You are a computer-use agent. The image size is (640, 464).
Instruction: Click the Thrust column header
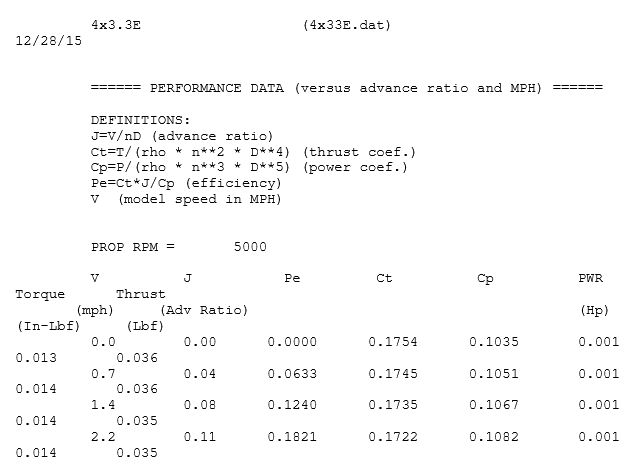point(141,294)
